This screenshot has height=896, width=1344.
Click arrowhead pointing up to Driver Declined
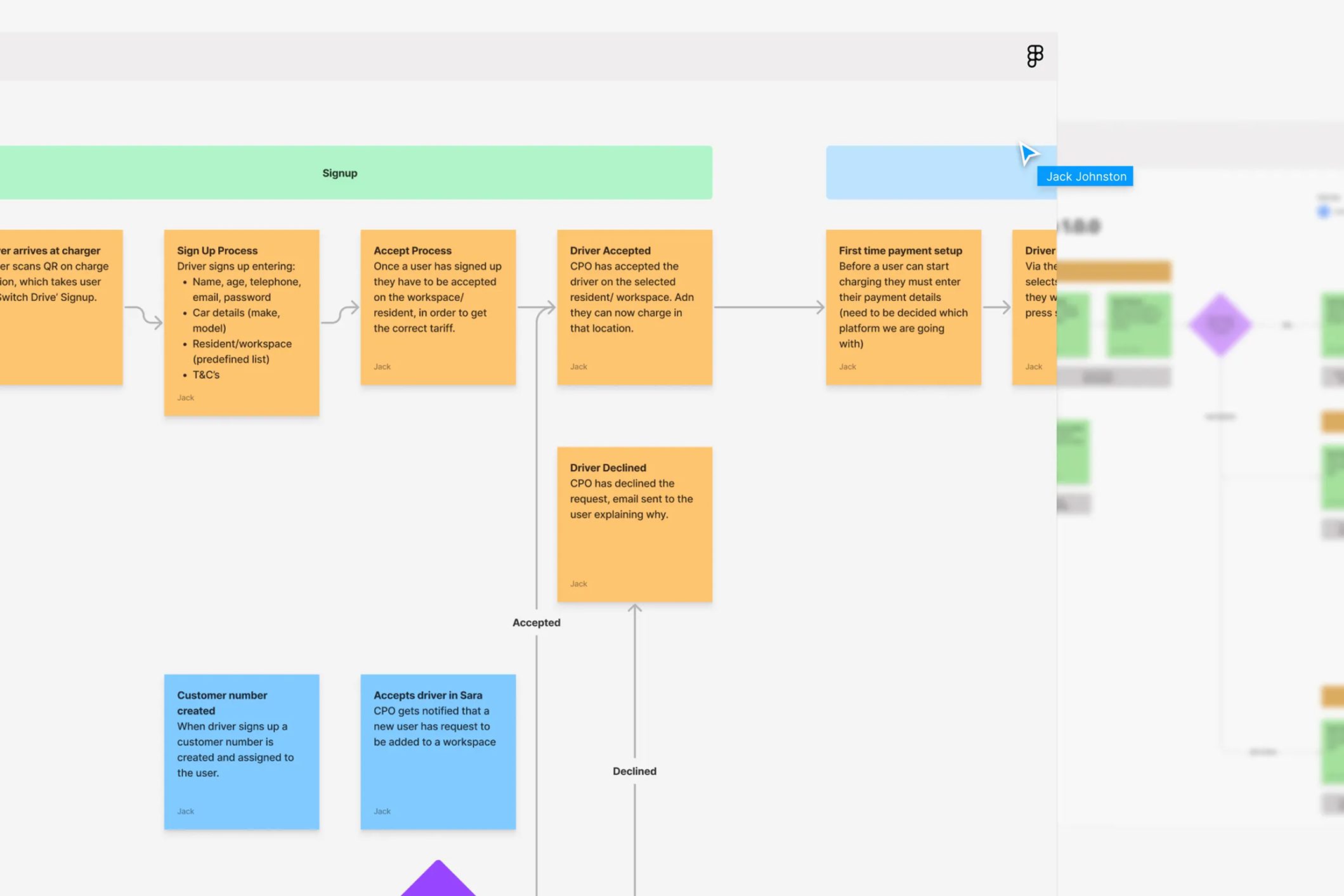click(634, 609)
